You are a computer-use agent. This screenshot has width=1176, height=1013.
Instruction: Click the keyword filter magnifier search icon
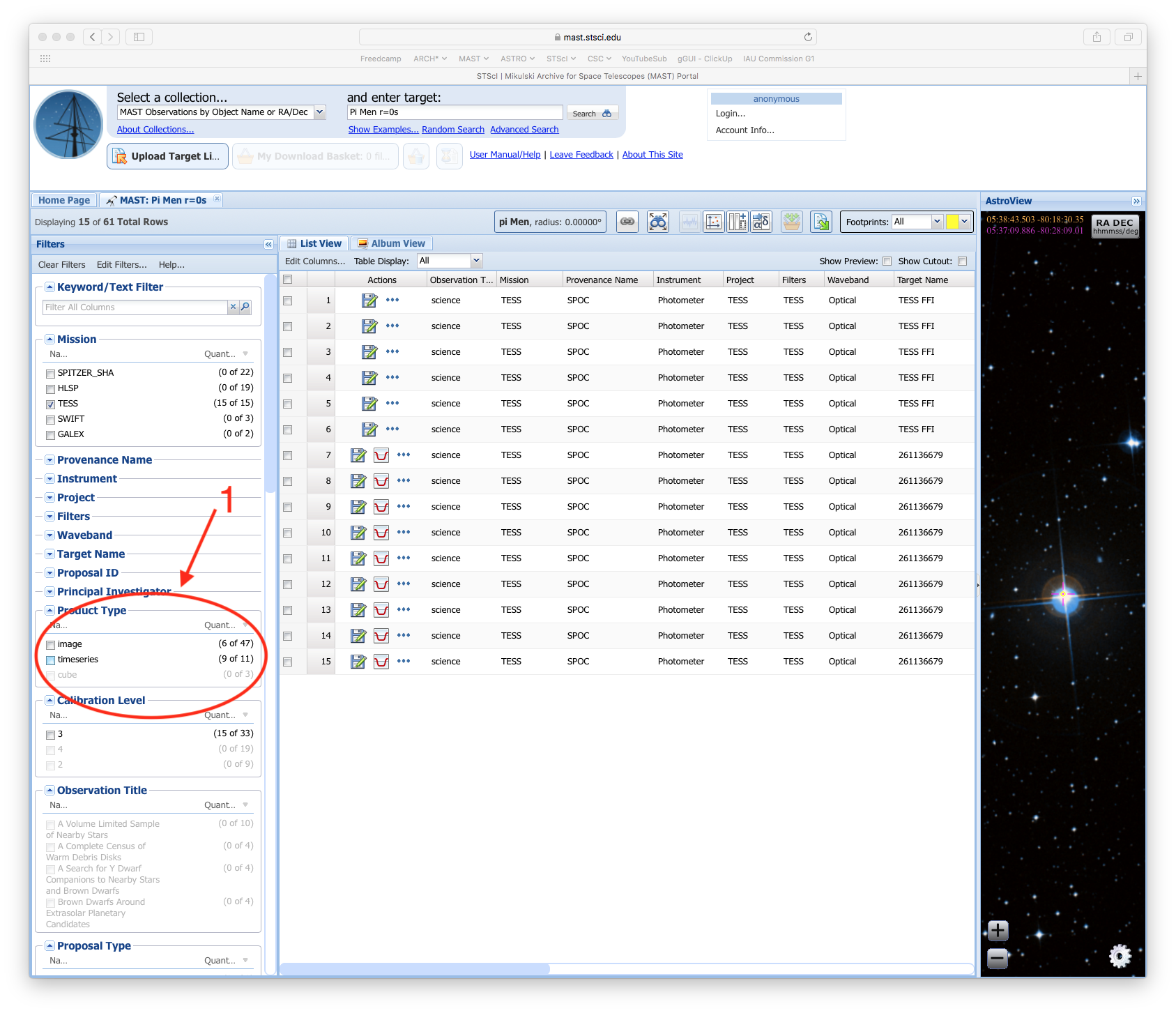point(245,307)
